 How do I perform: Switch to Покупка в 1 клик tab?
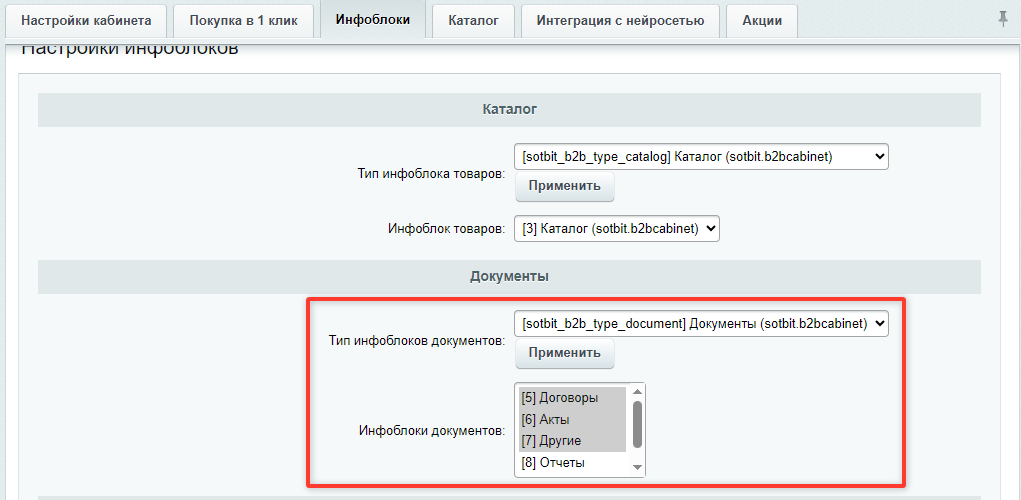(x=244, y=20)
